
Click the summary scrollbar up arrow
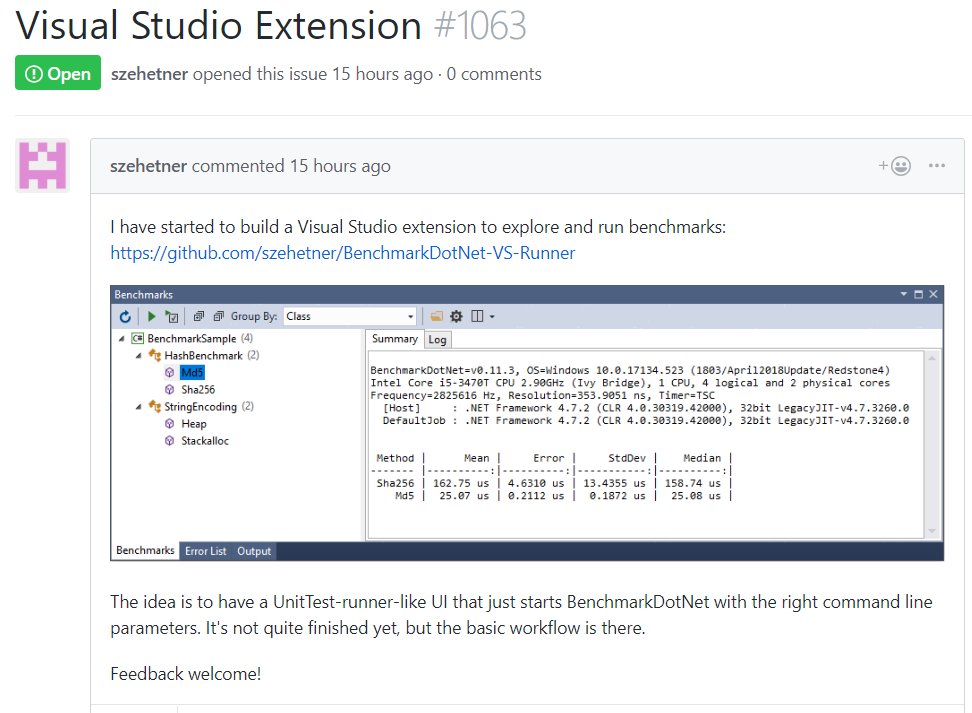click(x=932, y=358)
